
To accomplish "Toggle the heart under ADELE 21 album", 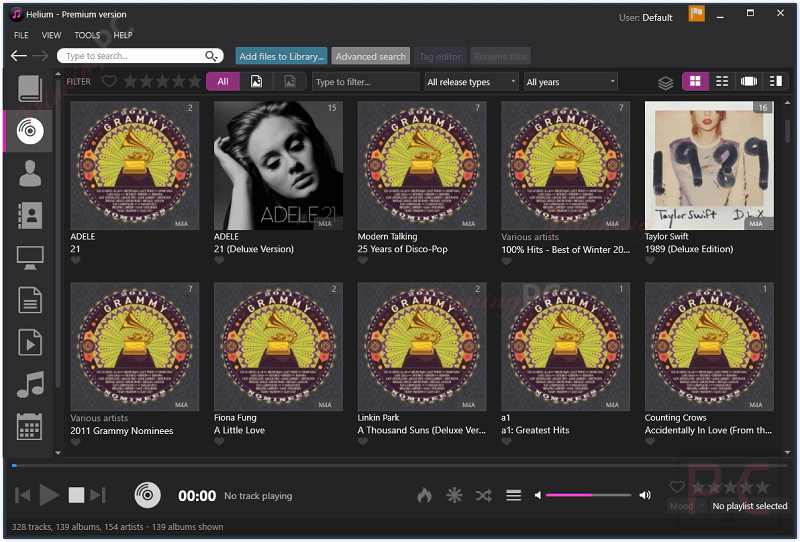I will 76,260.
